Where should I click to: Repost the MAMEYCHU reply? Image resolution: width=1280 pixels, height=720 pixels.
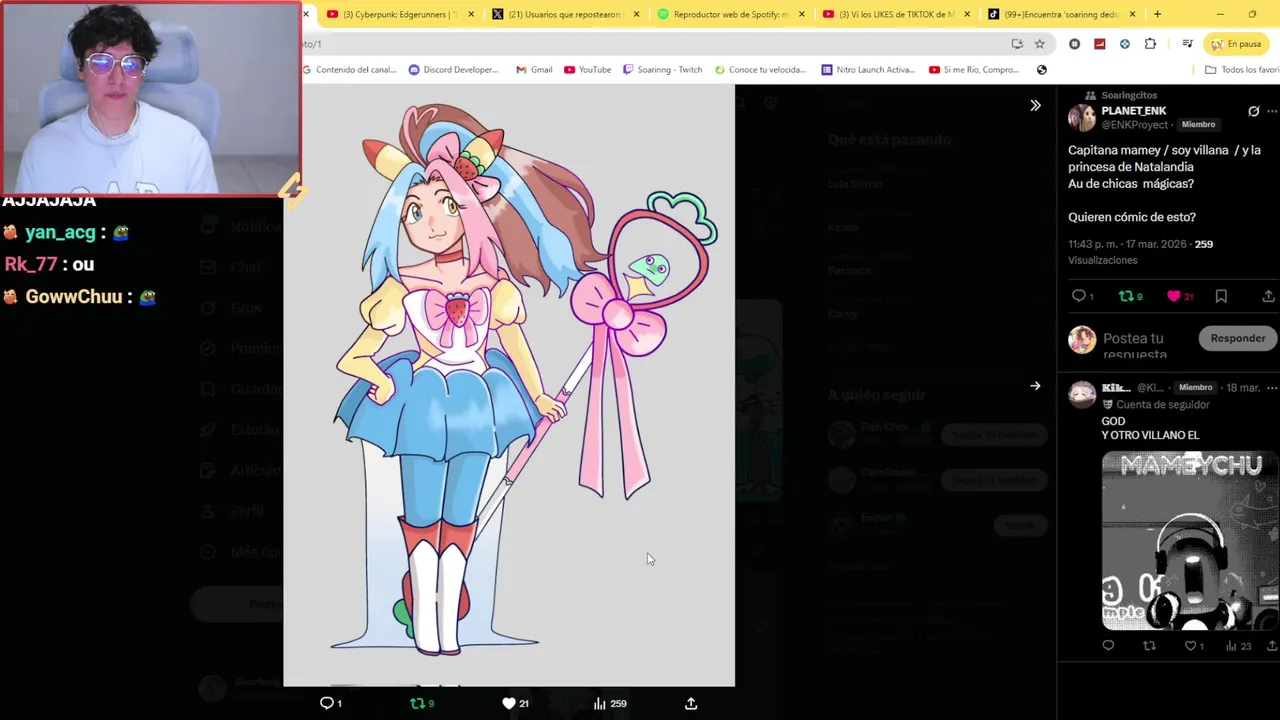1149,646
